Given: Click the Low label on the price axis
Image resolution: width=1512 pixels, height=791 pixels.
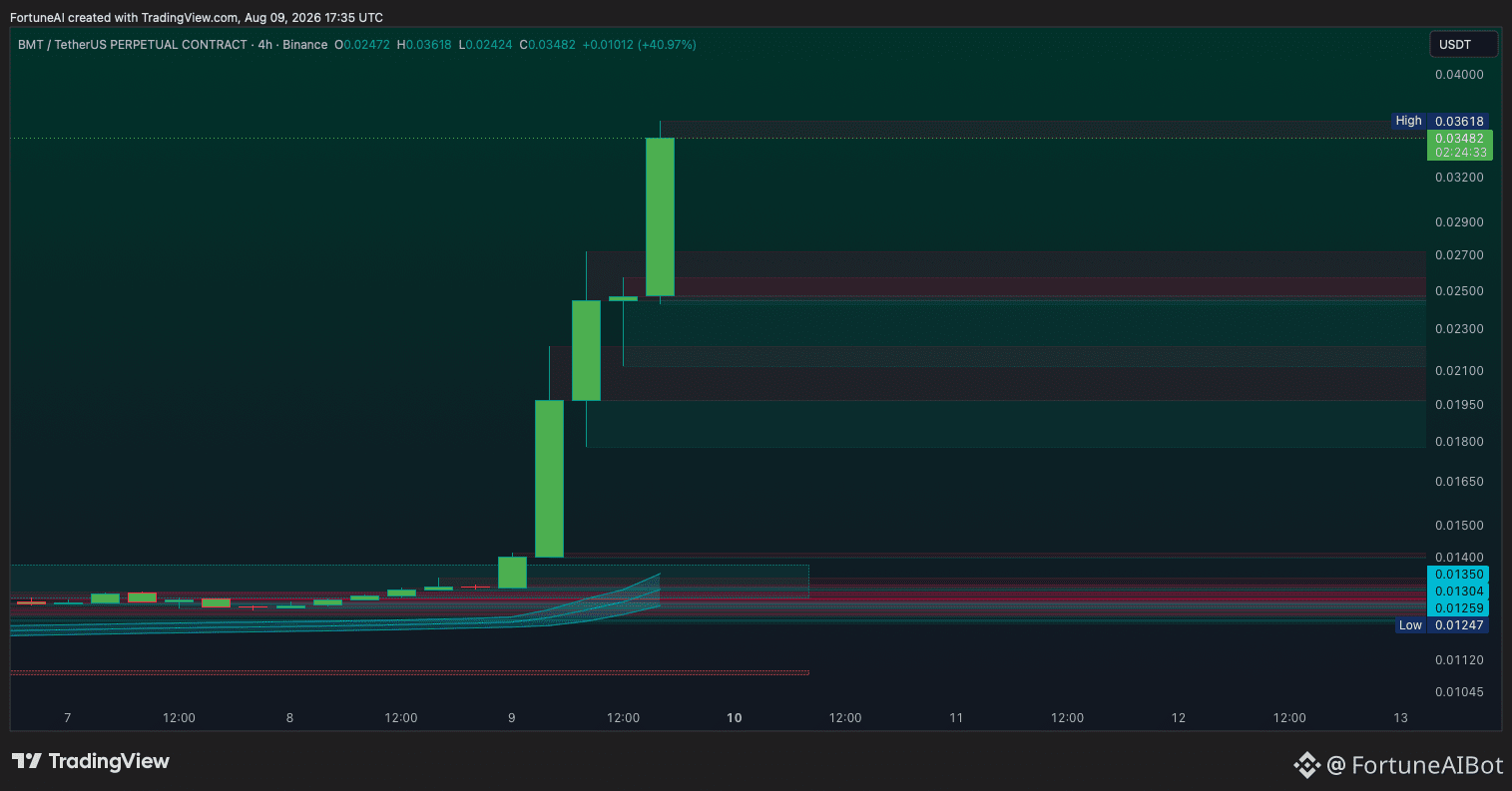Looking at the screenshot, I should [x=1409, y=625].
